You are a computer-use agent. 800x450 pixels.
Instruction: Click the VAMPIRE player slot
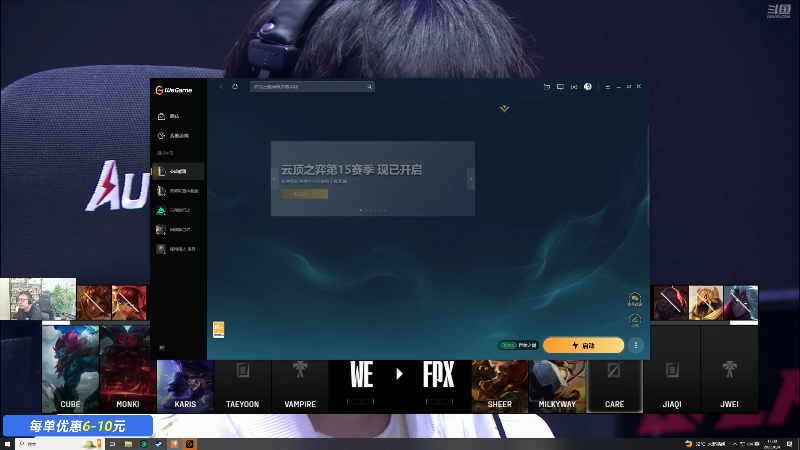click(300, 386)
